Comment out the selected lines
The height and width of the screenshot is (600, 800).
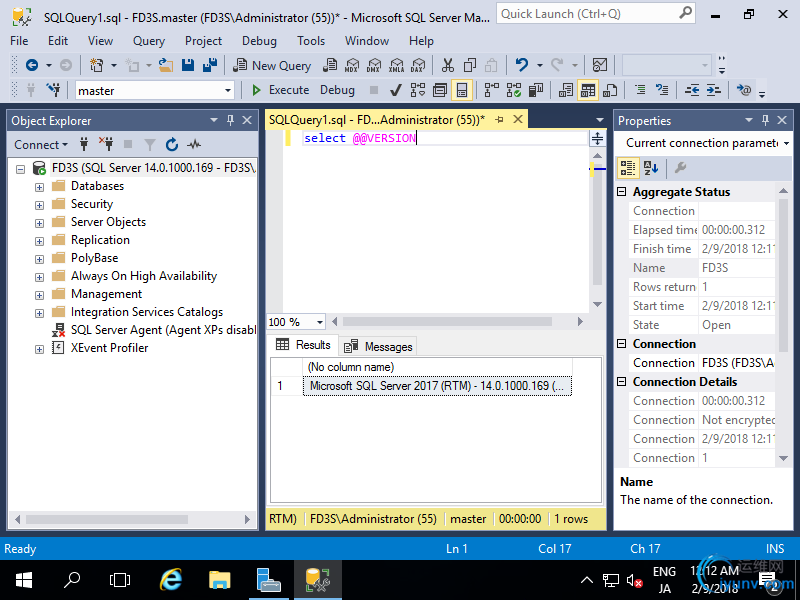click(640, 90)
